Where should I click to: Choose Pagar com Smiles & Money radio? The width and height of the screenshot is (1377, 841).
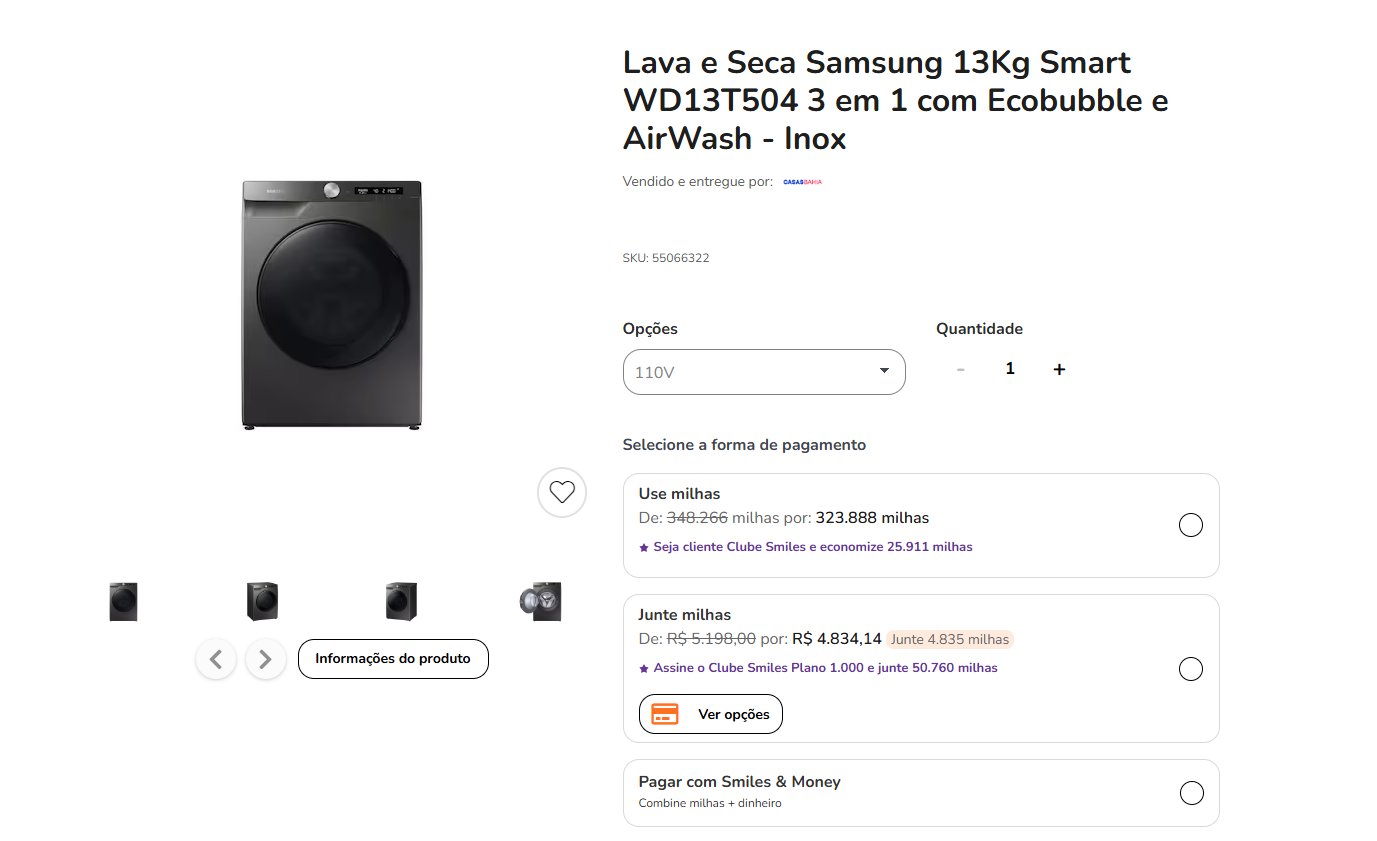[1191, 793]
